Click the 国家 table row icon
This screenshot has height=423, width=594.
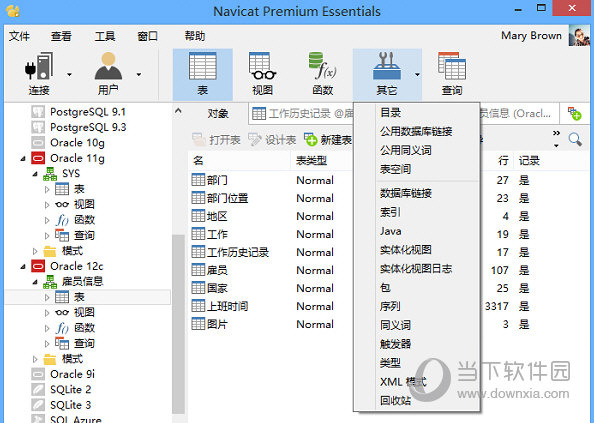198,288
